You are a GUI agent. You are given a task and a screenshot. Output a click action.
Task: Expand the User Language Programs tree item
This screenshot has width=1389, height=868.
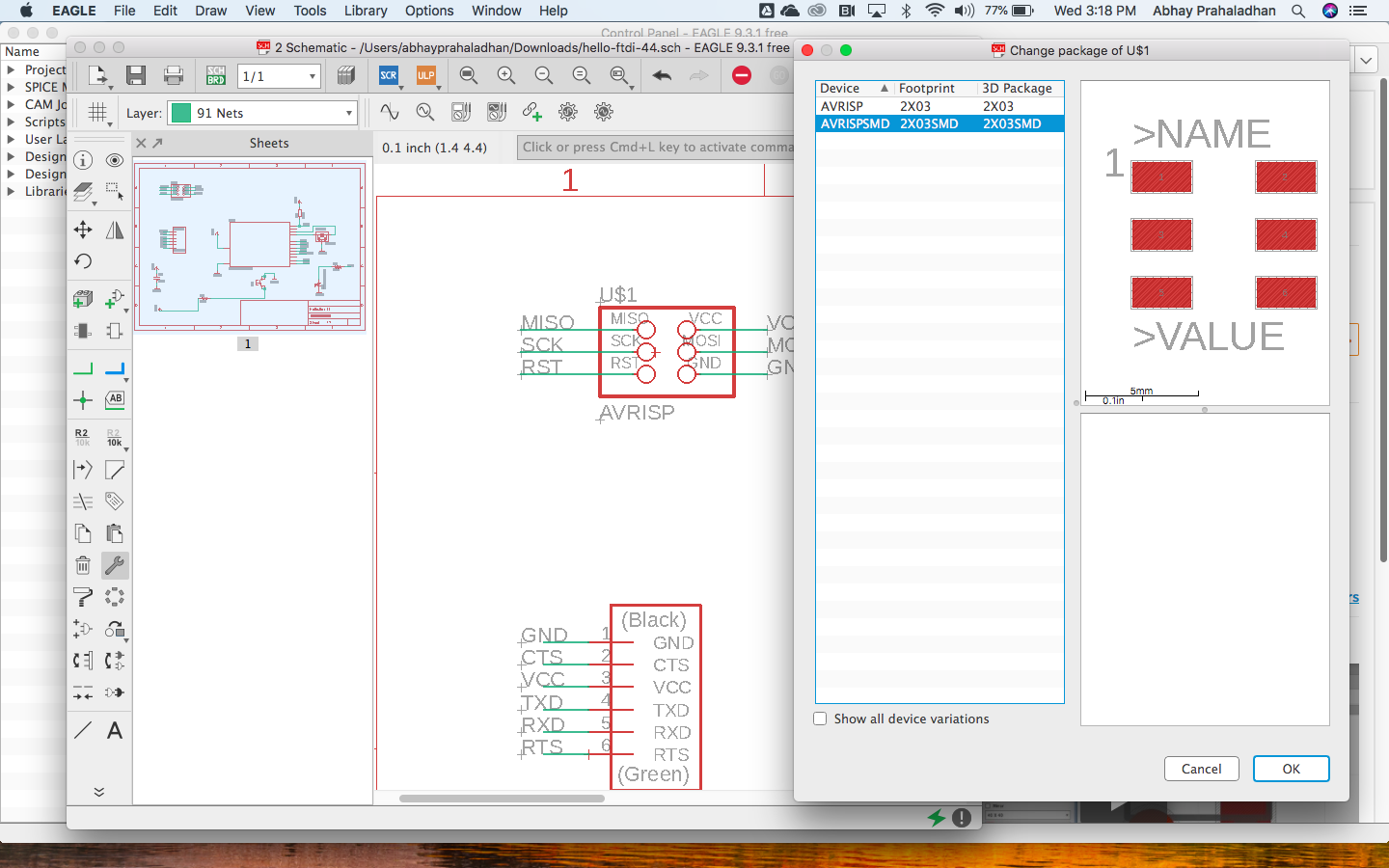(11, 139)
